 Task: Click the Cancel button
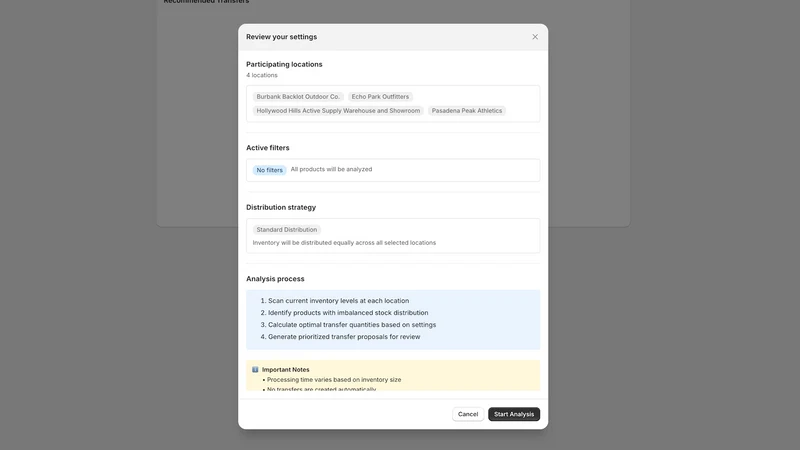[x=468, y=414]
